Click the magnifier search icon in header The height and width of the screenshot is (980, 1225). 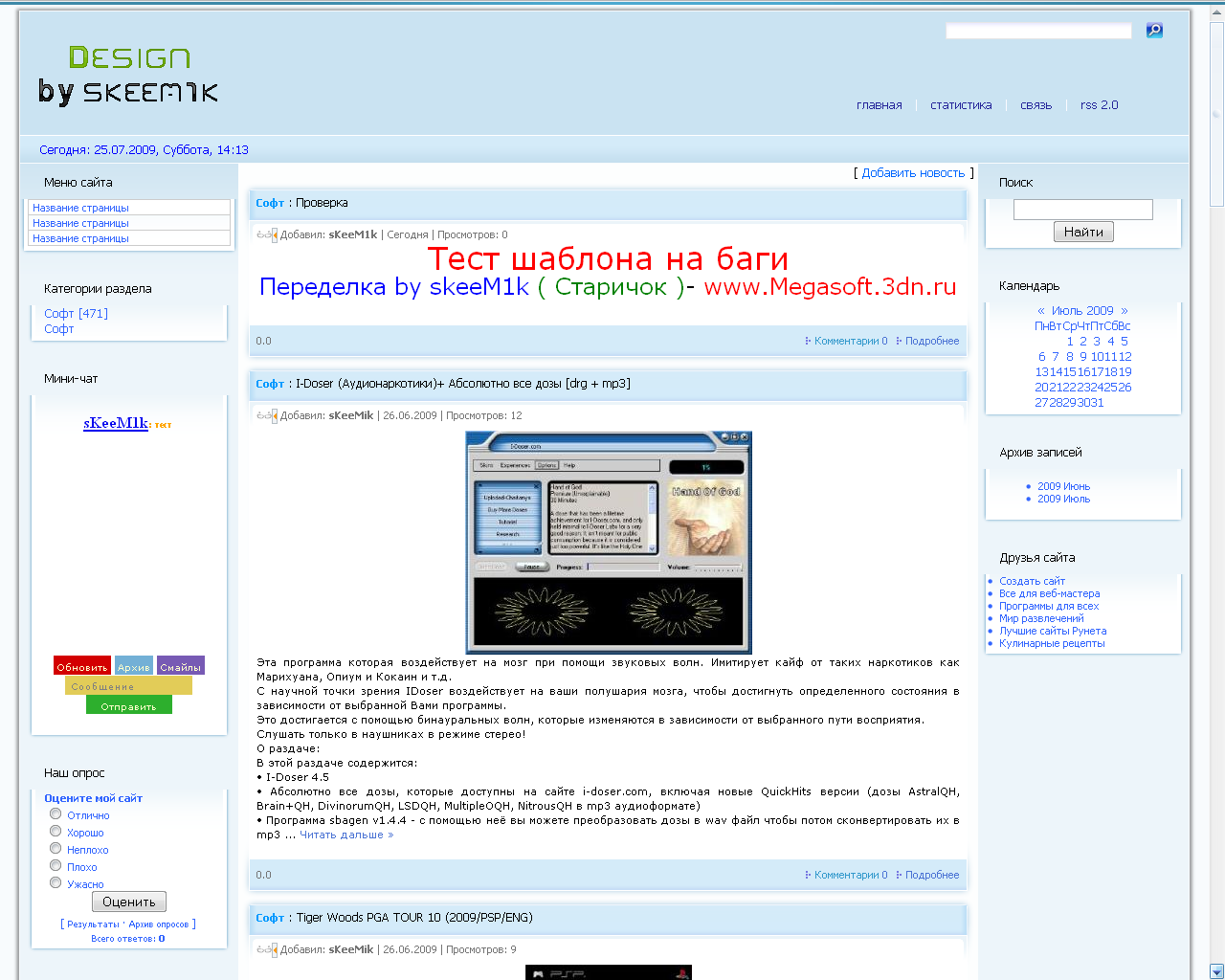1154,31
